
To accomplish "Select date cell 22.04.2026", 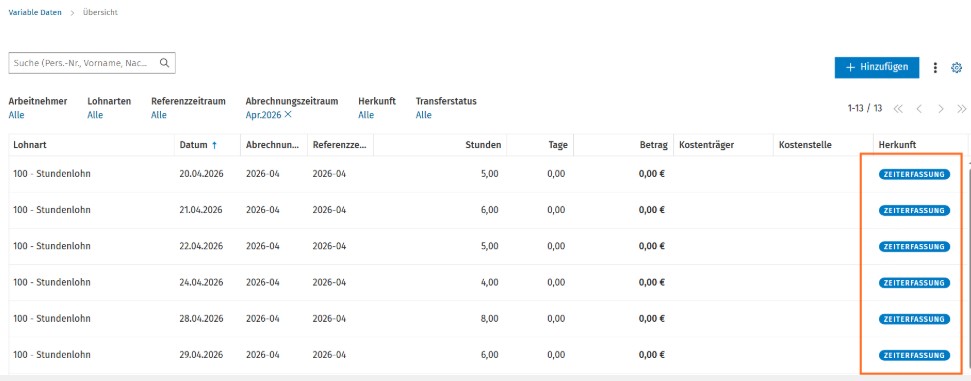I will click(201, 246).
